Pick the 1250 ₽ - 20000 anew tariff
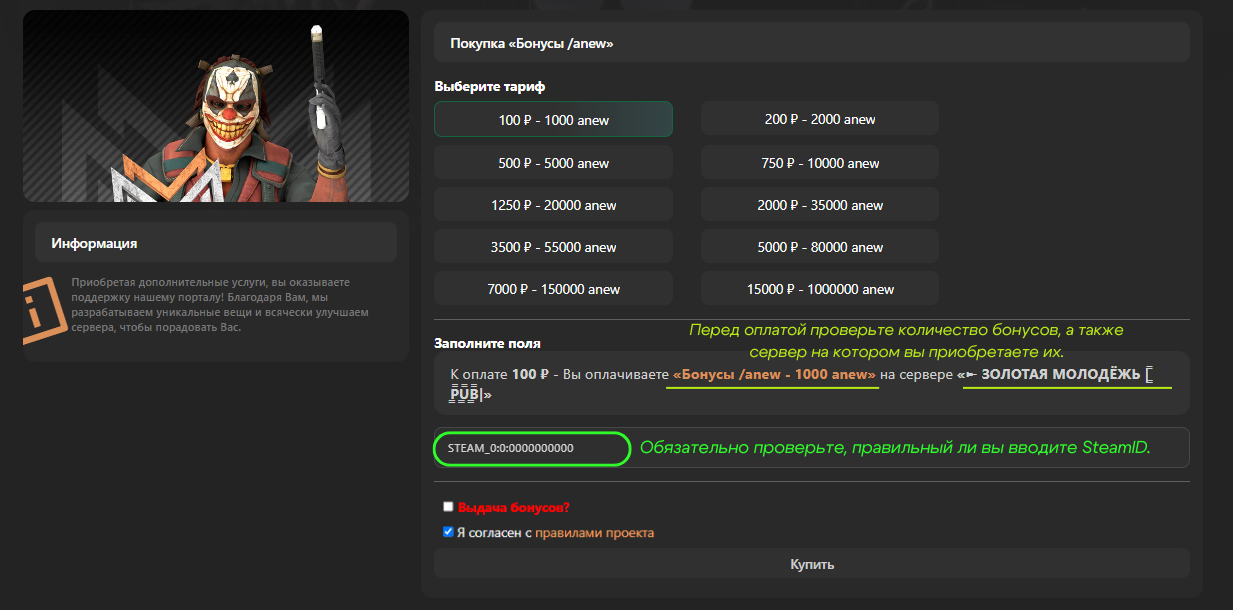The width and height of the screenshot is (1233, 610). click(x=553, y=205)
